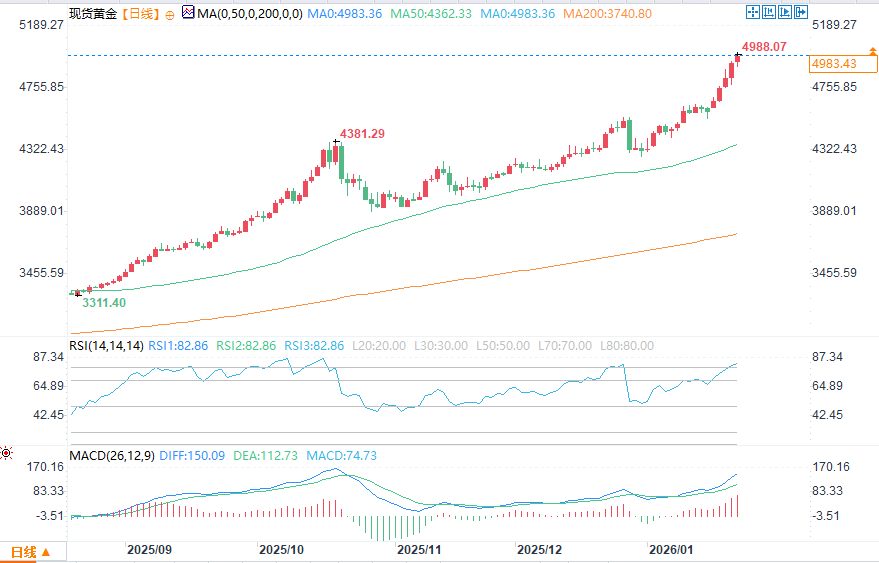Screen dimensions: 879x563
Task: Click the 2025/09 date label on timeline
Action: (x=149, y=550)
